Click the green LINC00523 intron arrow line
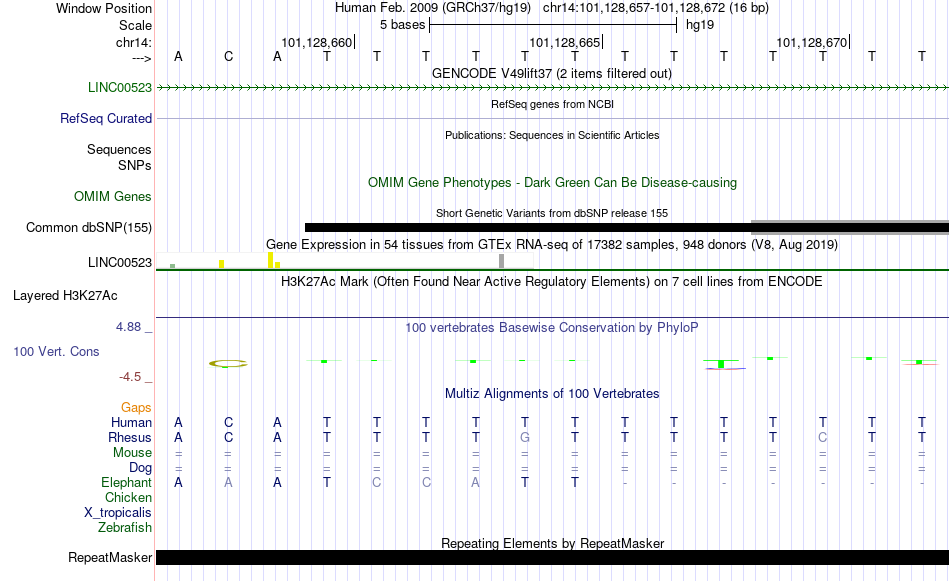Viewport: 950px width, 581px height. [552, 88]
